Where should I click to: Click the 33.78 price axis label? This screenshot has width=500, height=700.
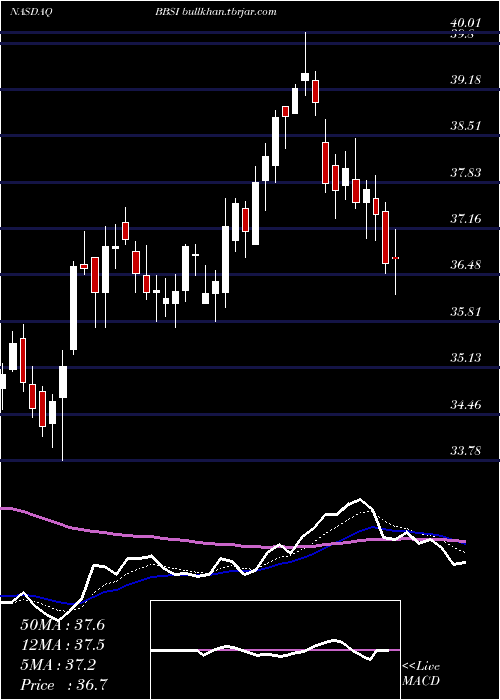point(466,450)
